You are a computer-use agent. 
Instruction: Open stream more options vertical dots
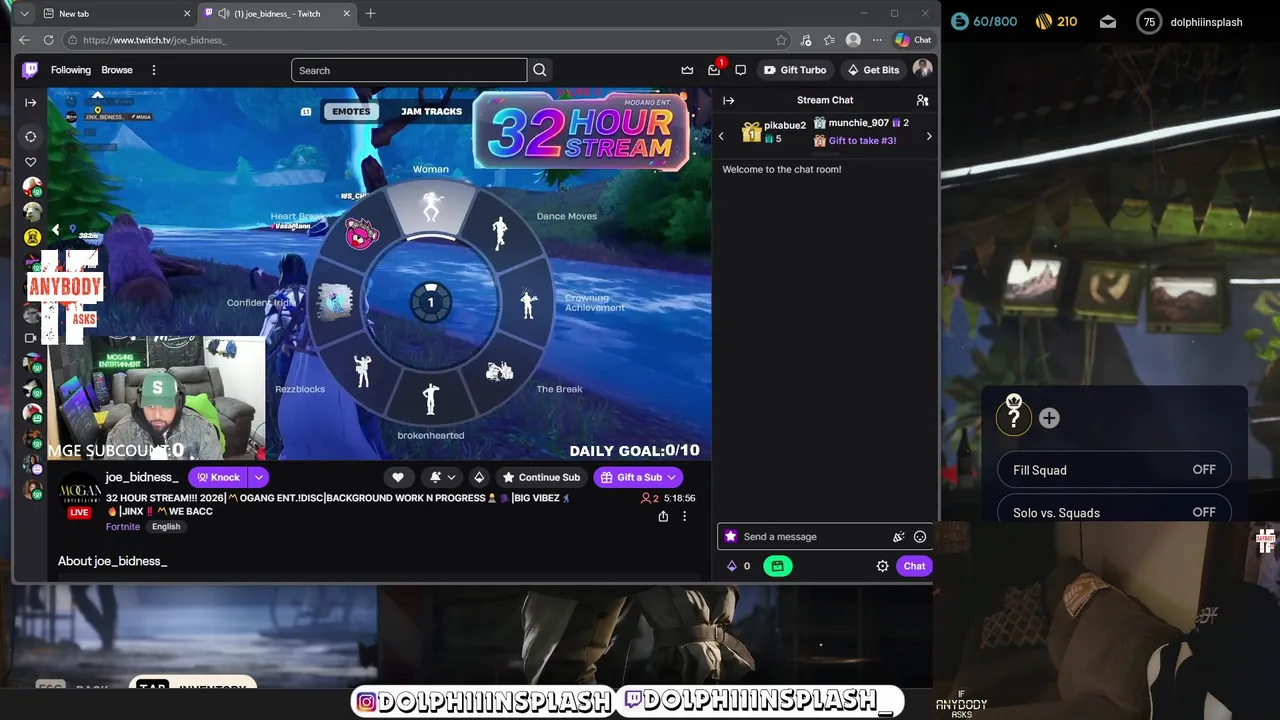click(x=684, y=516)
